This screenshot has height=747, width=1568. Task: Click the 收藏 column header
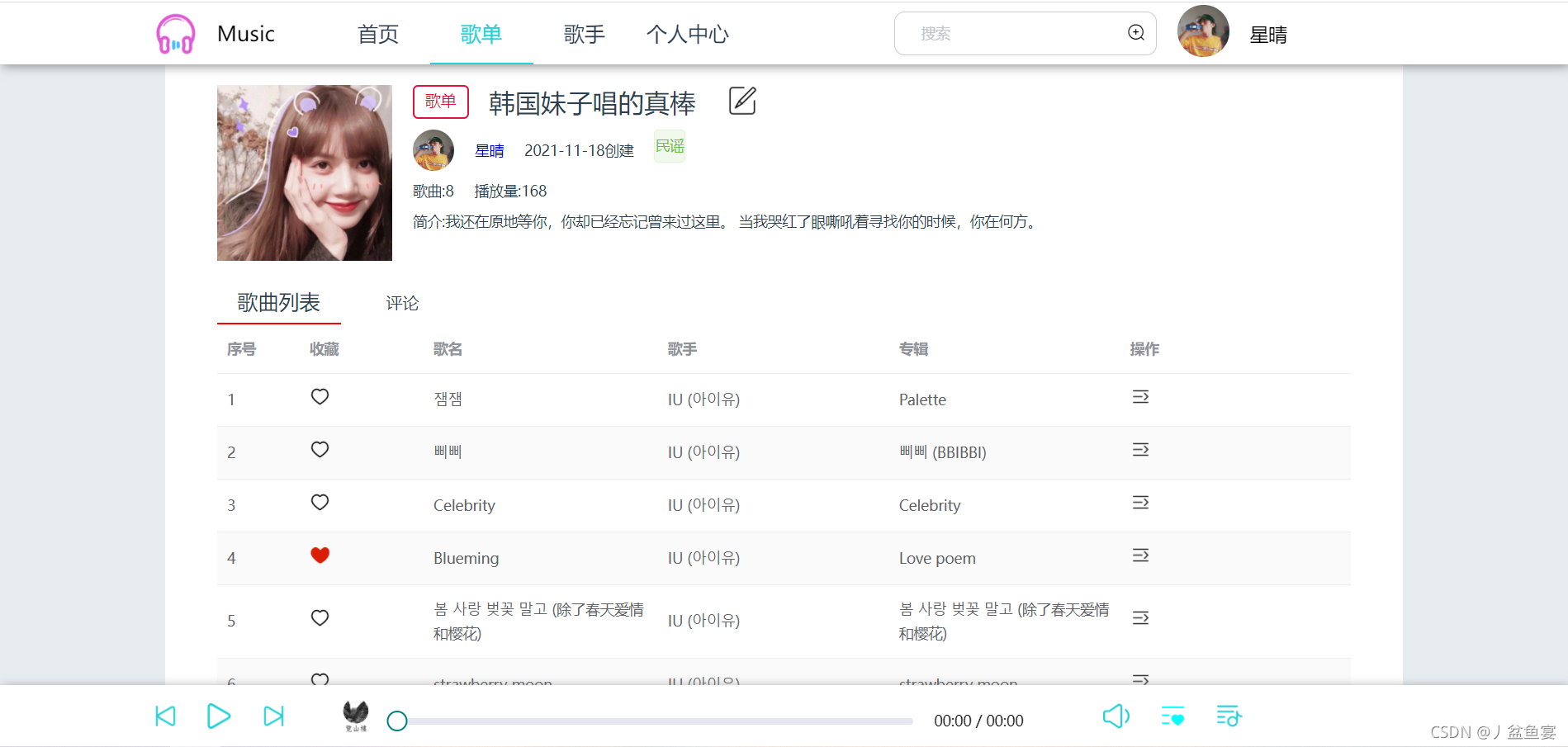tap(324, 349)
